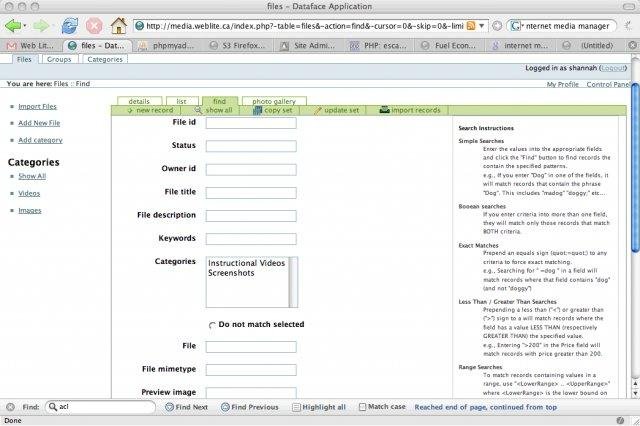Viewport: 640px width, 426px height.
Task: Click the page vertical scrollbar thumb
Action: tap(635, 166)
